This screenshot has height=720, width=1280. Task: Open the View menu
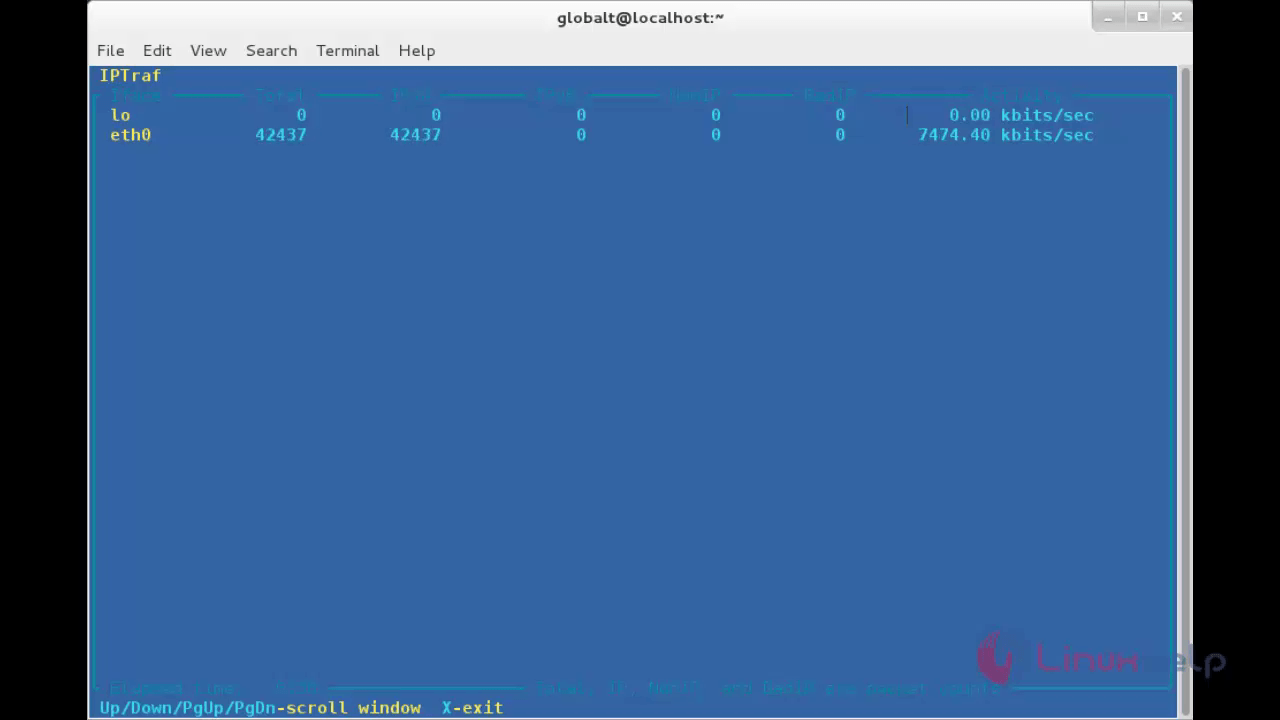(x=208, y=50)
